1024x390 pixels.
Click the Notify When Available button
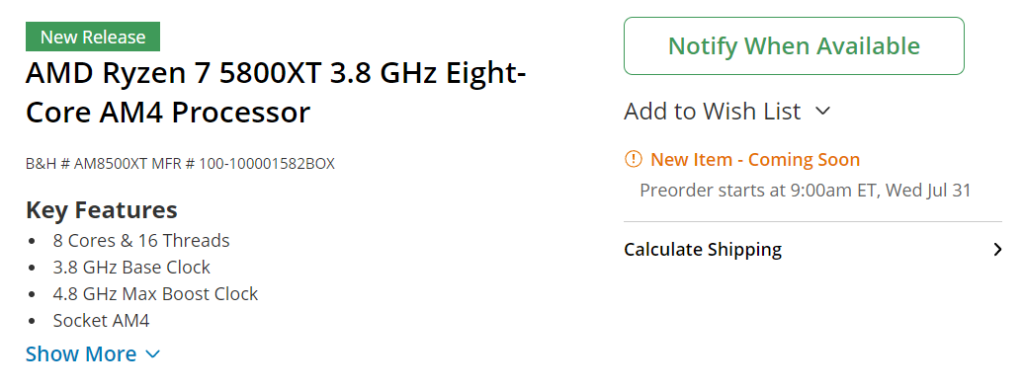[x=793, y=46]
